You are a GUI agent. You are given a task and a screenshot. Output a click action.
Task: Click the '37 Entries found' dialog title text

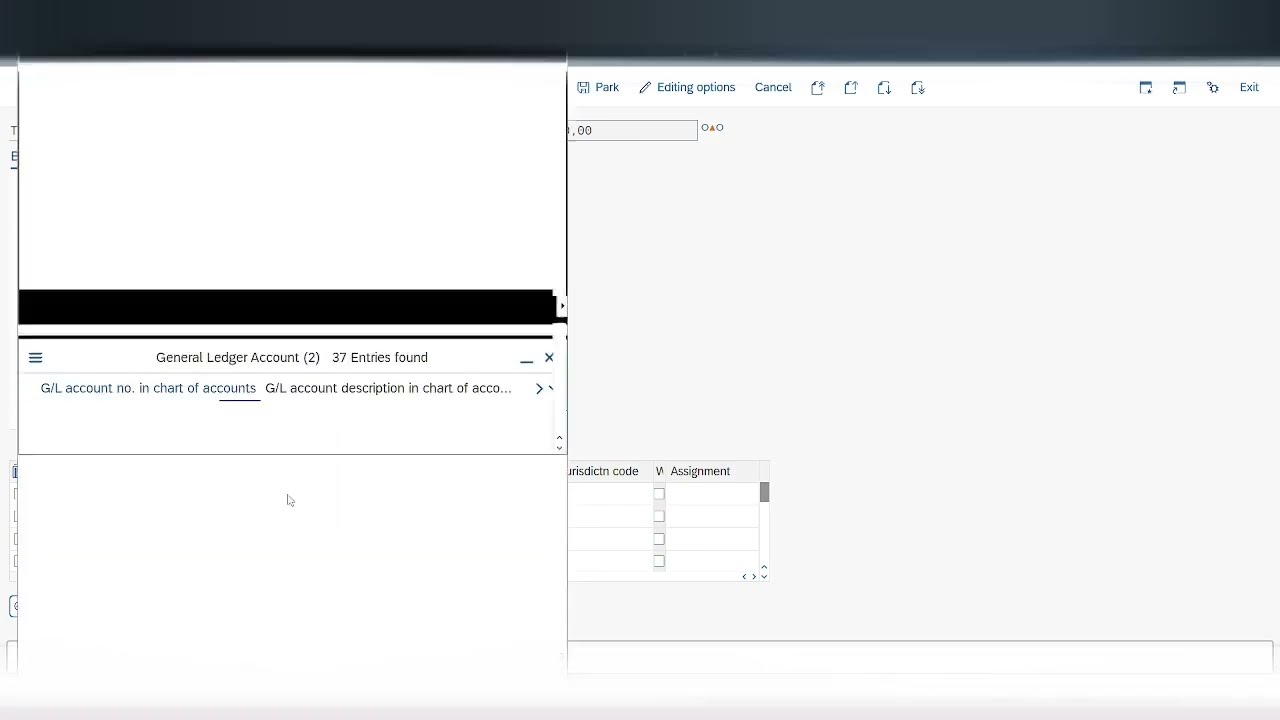point(380,358)
